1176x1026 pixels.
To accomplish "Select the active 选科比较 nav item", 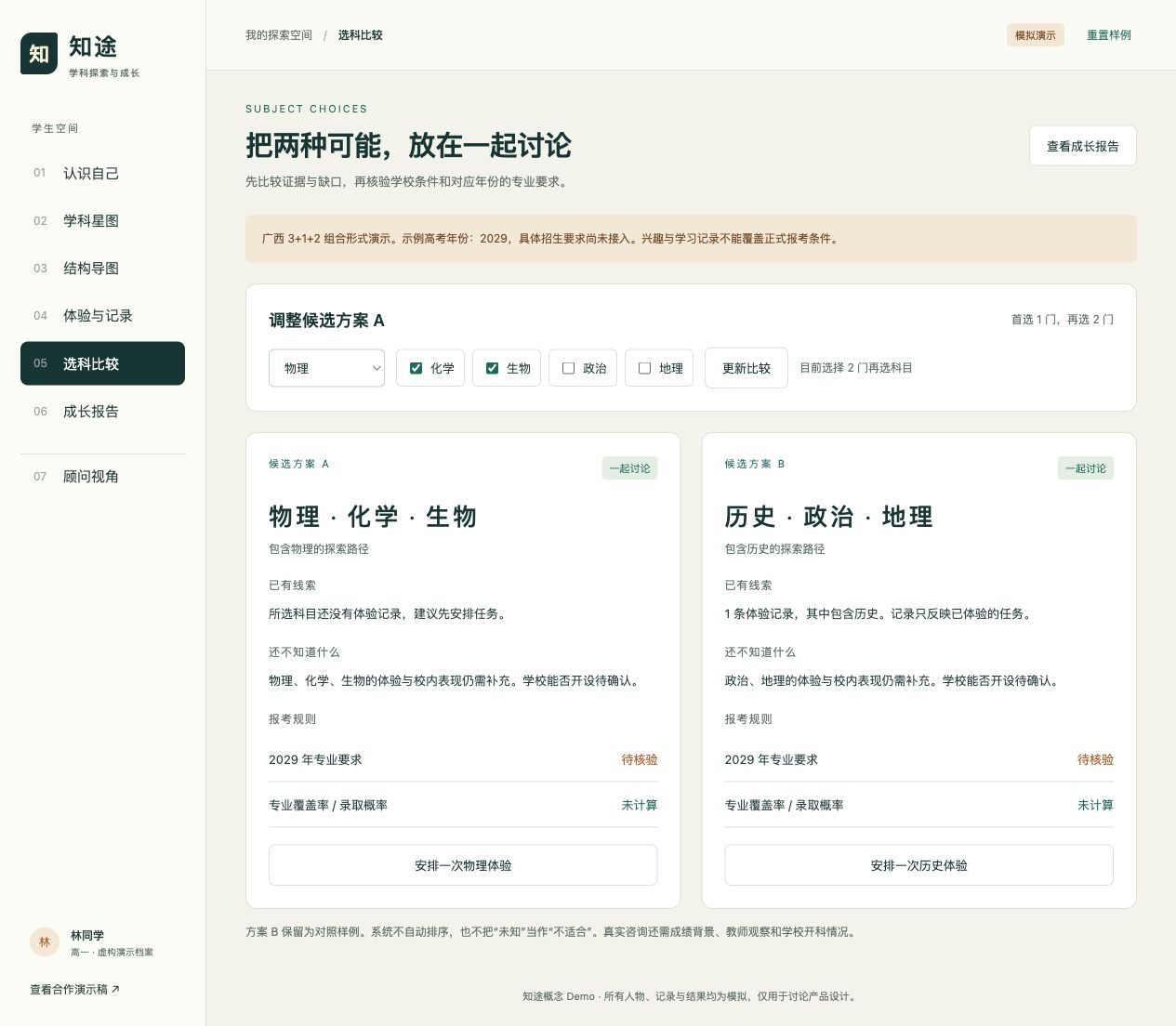I will [x=102, y=363].
